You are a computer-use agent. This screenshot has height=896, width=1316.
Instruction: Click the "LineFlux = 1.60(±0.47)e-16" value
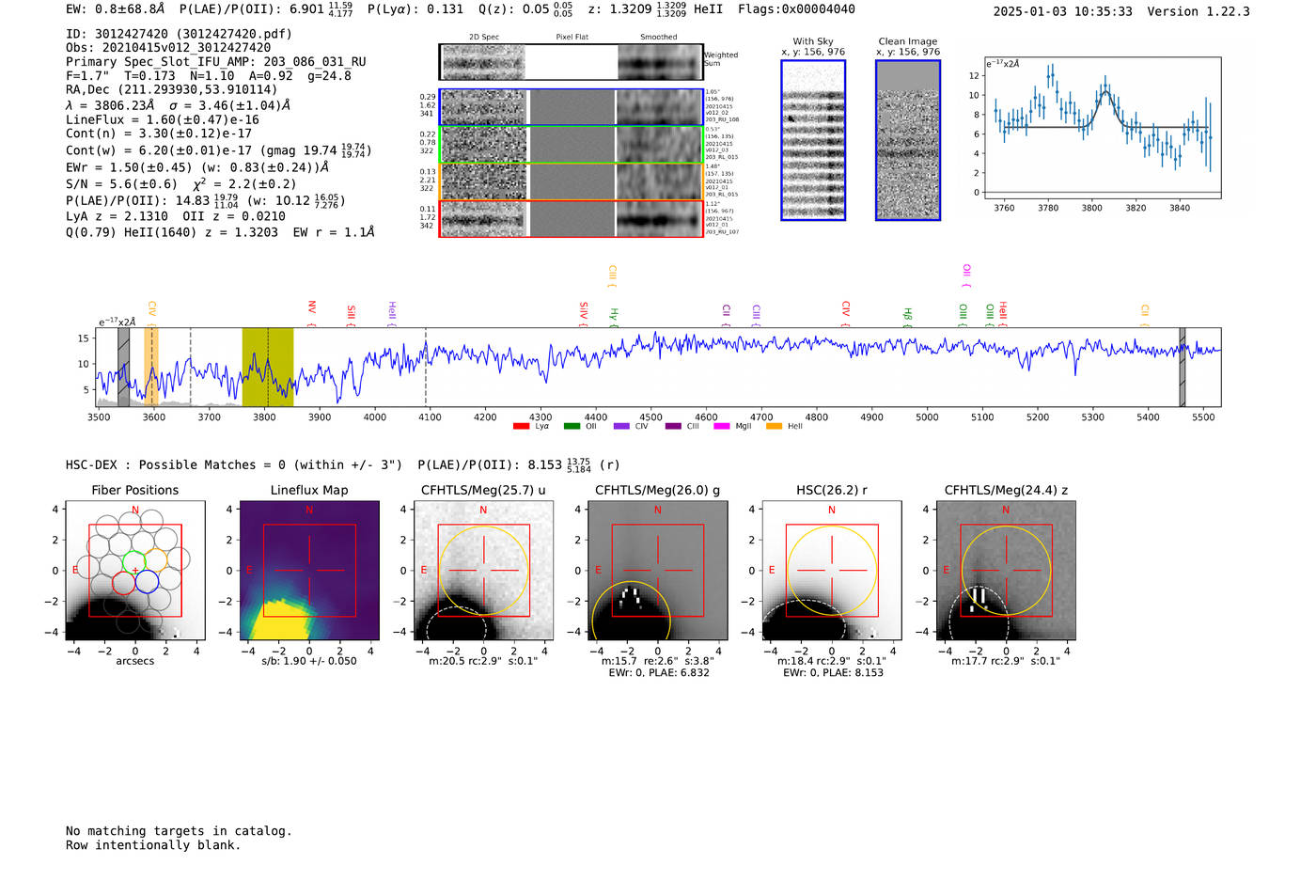tap(163, 120)
